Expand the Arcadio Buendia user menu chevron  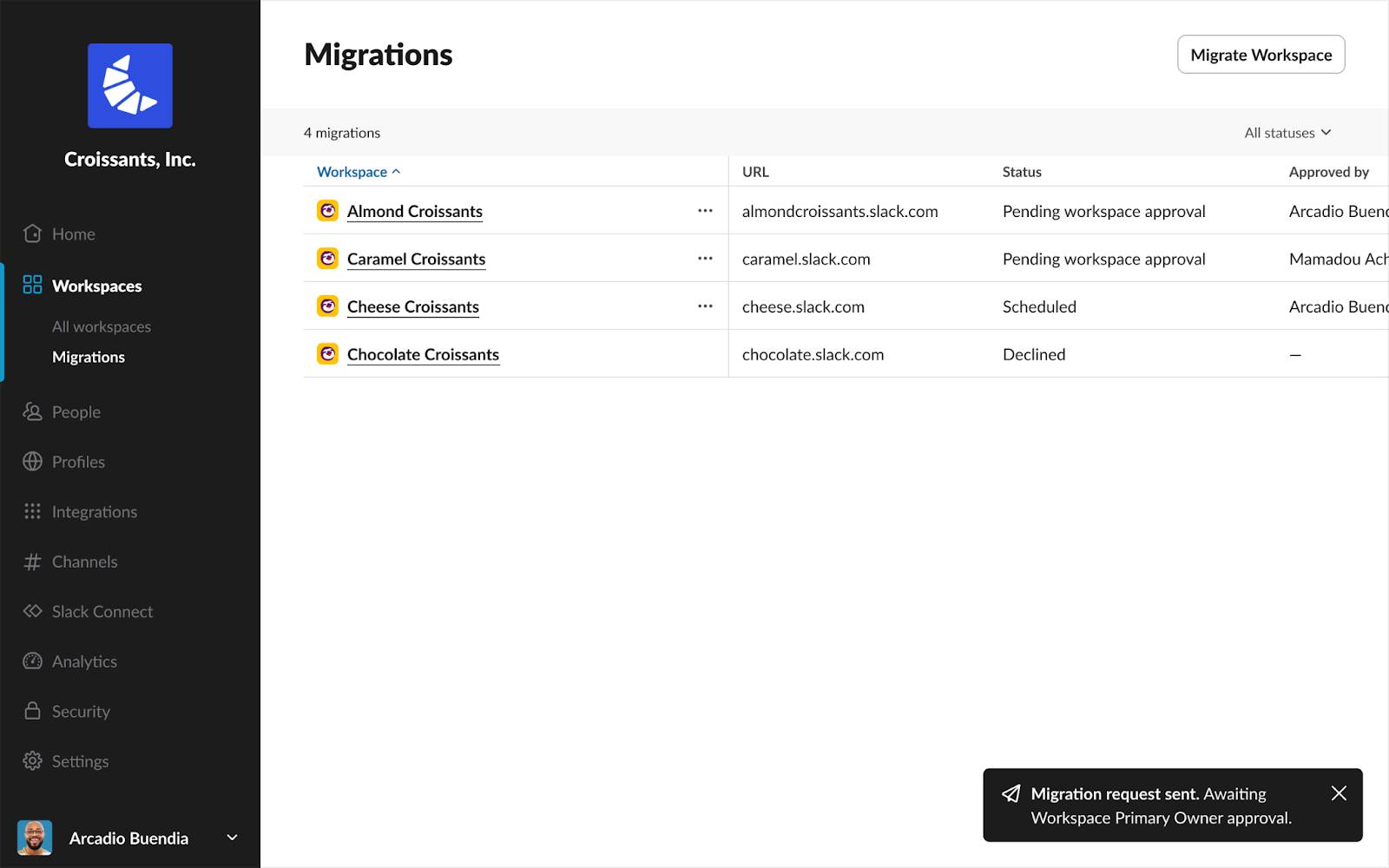(232, 838)
